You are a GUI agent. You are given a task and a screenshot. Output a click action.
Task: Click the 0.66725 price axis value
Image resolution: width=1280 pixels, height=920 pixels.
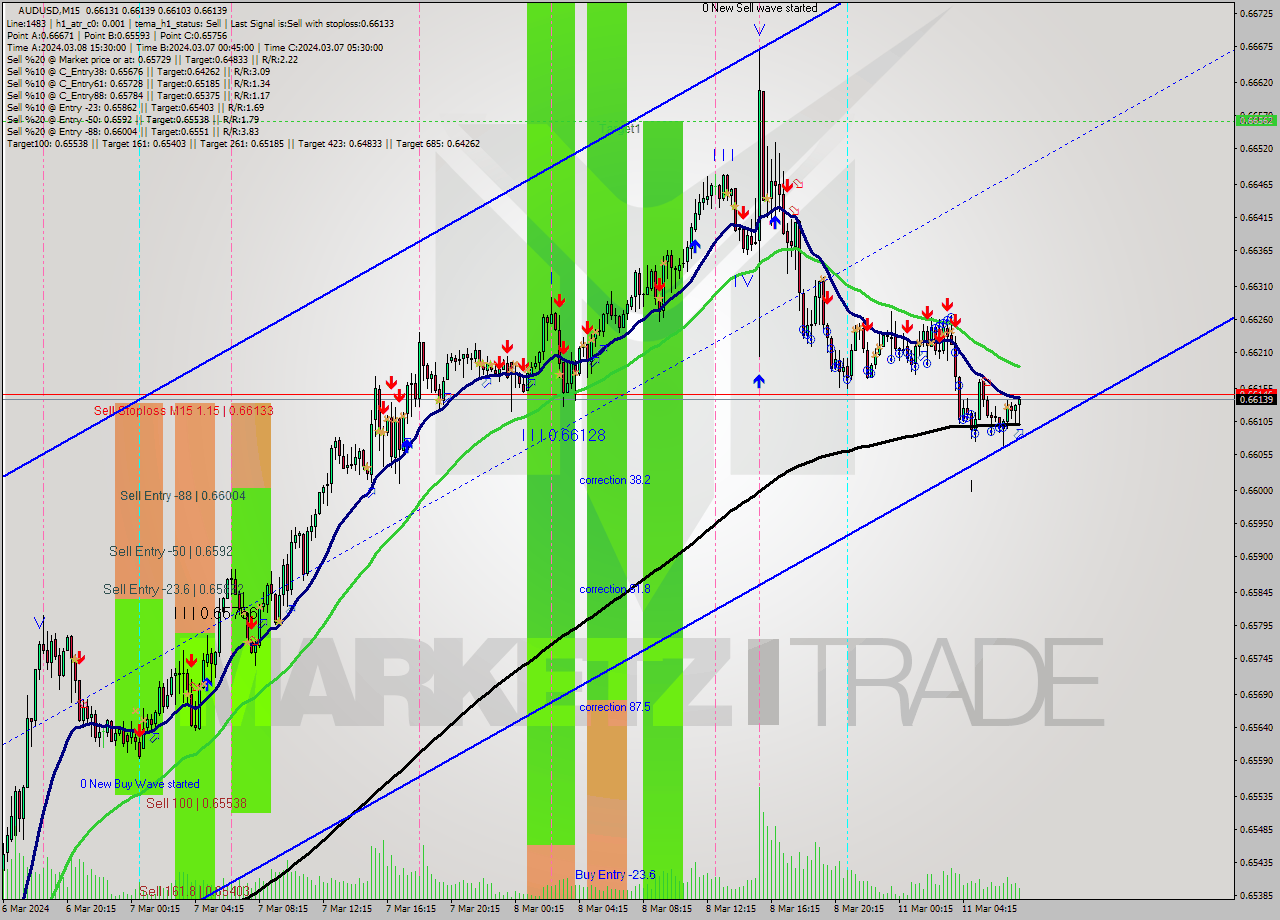pyautogui.click(x=1256, y=14)
